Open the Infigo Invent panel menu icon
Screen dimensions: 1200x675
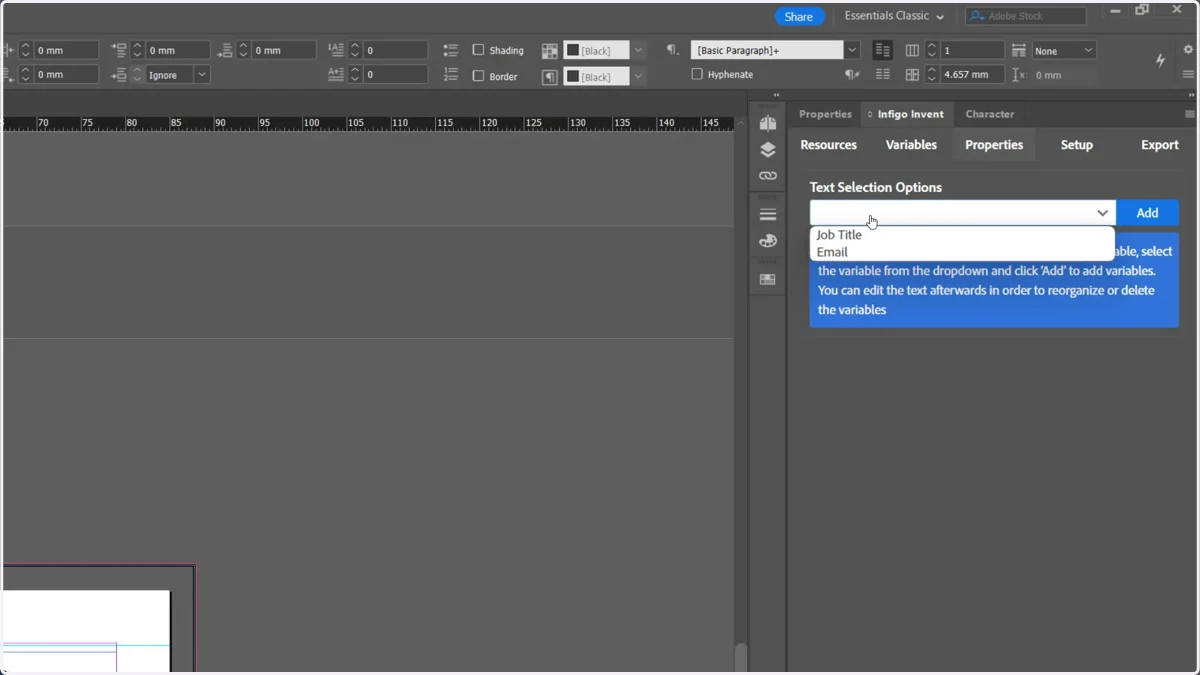[1190, 114]
